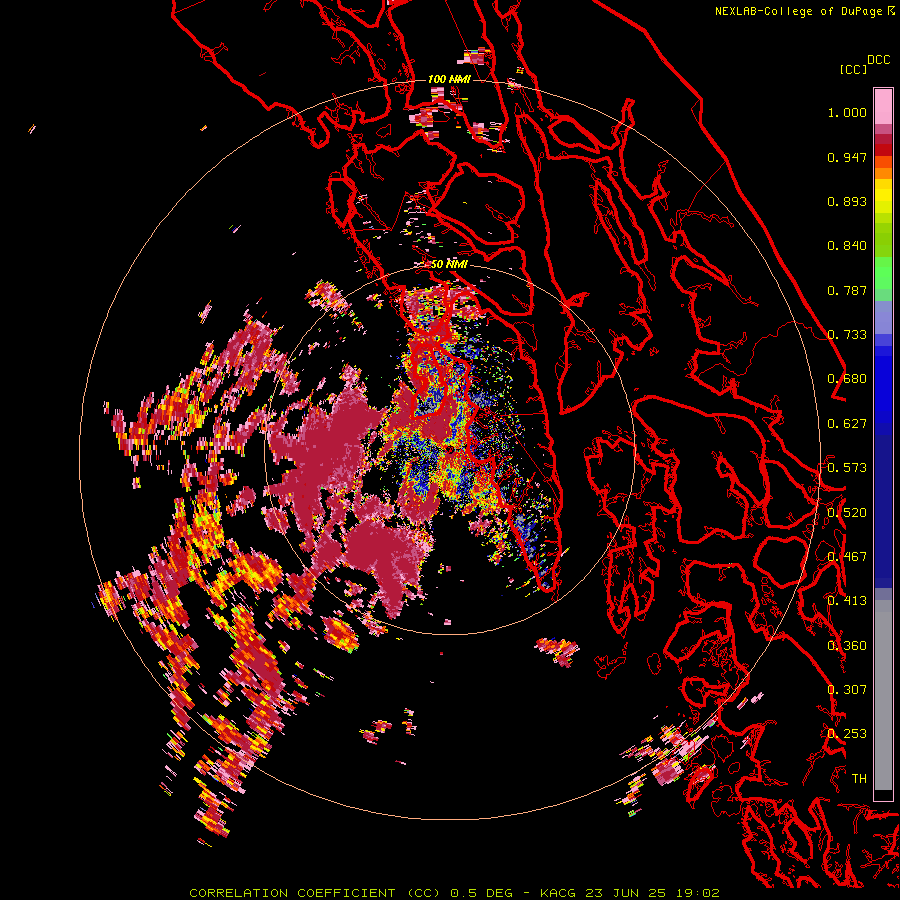The image size is (900, 900).
Task: Click the 0.733 scale value
Action: [x=847, y=335]
